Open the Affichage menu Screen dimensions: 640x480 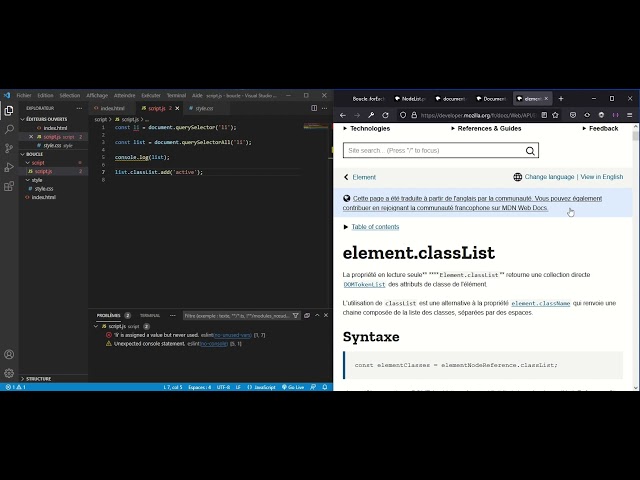pos(97,96)
